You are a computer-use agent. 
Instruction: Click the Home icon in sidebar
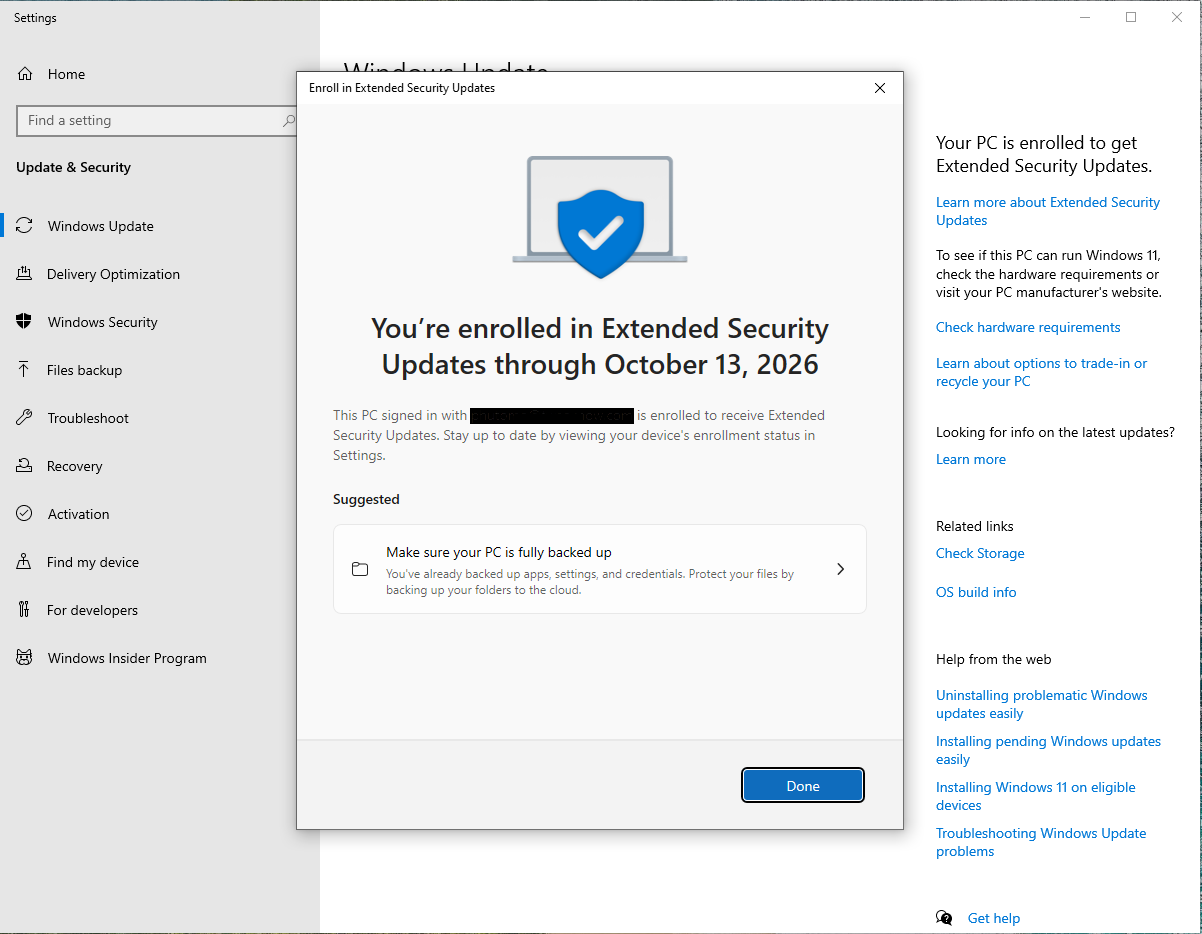click(25, 74)
